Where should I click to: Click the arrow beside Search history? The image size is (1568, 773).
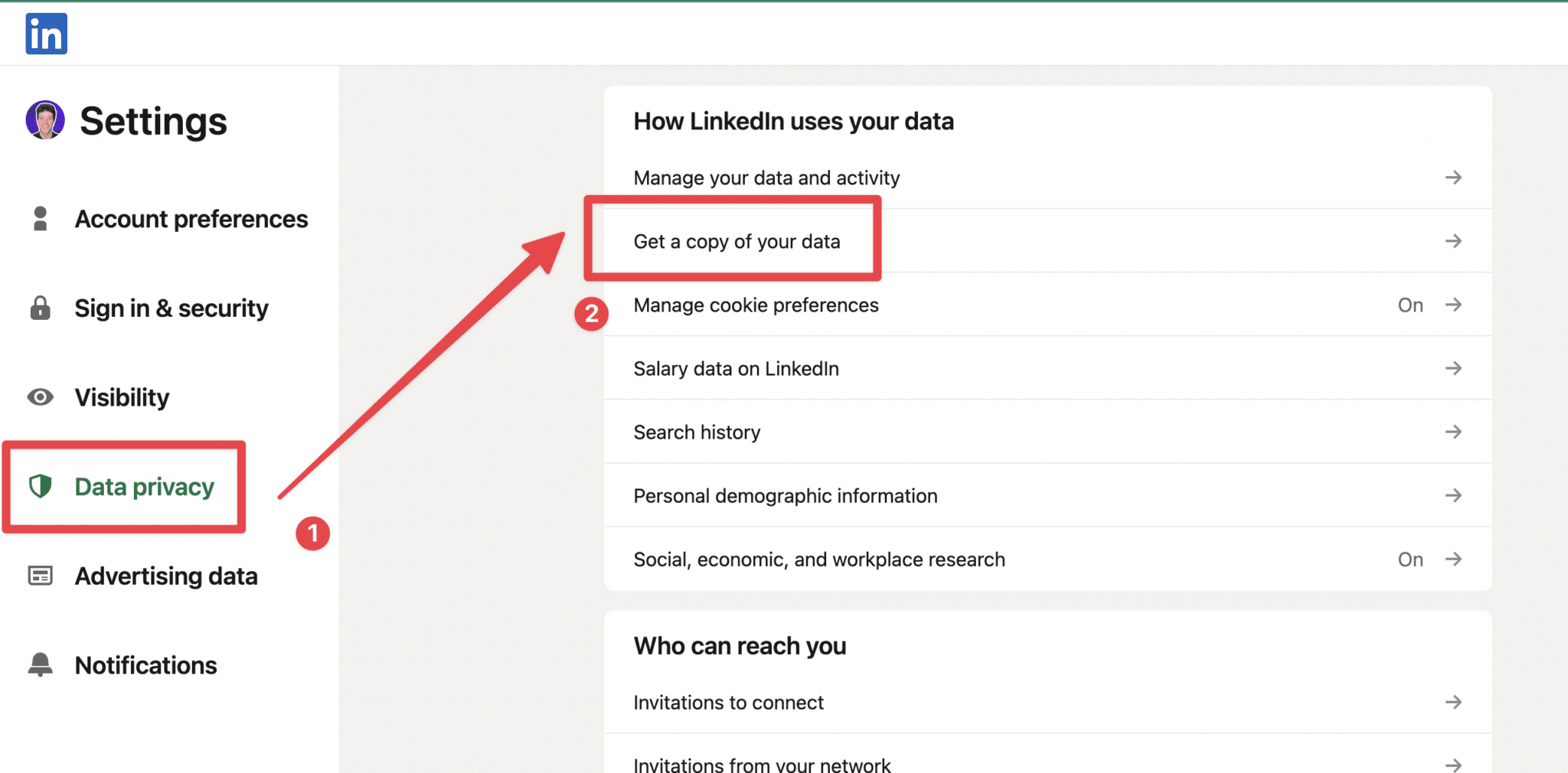(x=1454, y=432)
